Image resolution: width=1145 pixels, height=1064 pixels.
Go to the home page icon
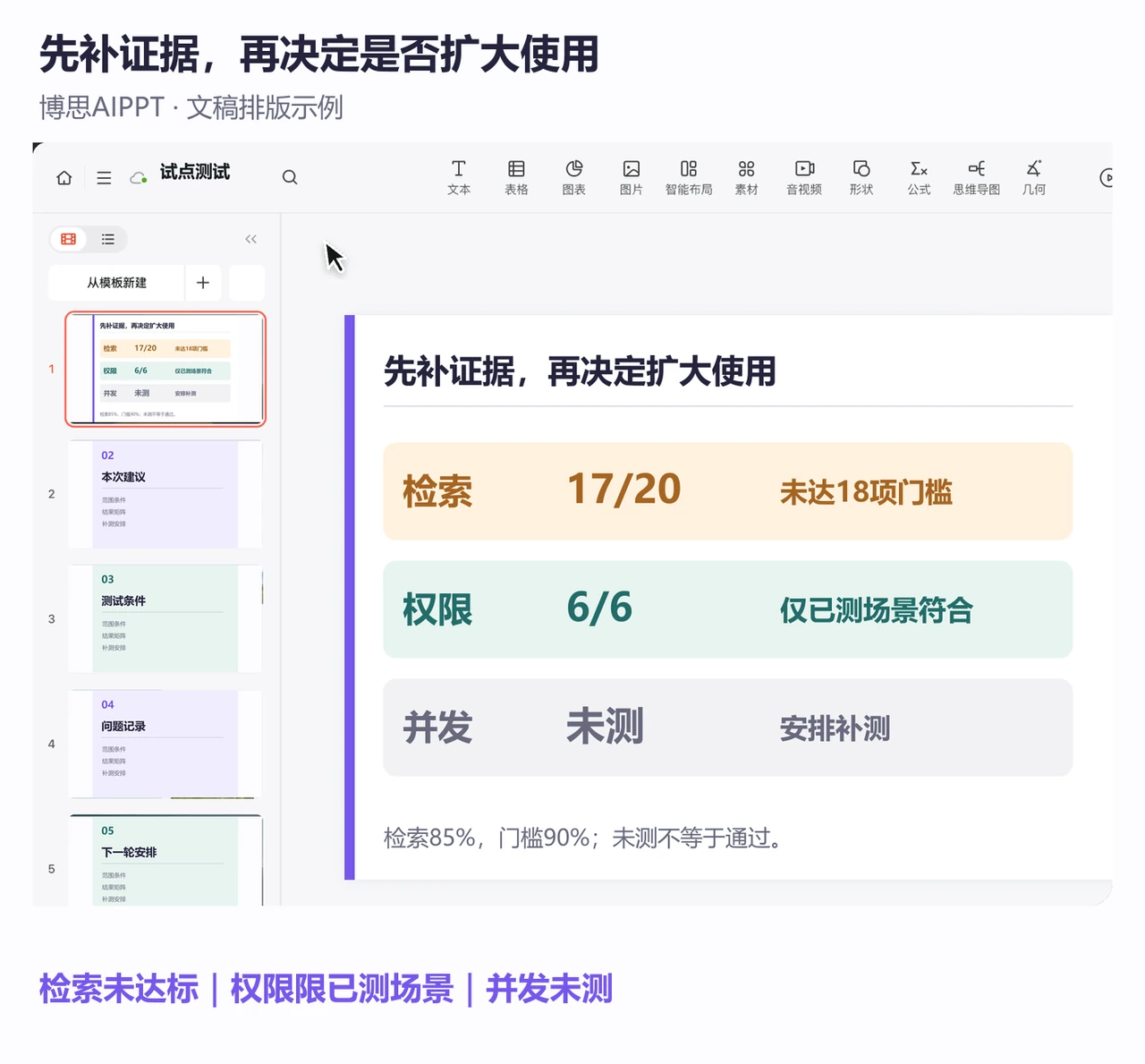point(64,177)
